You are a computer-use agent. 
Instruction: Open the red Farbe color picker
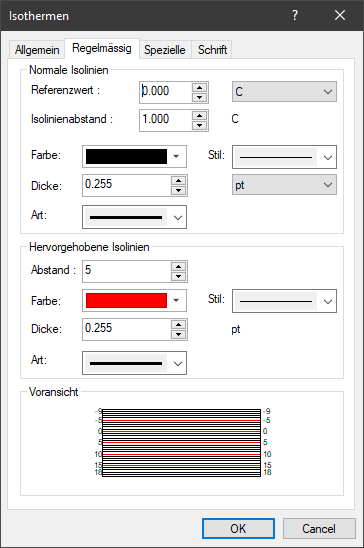tap(134, 301)
